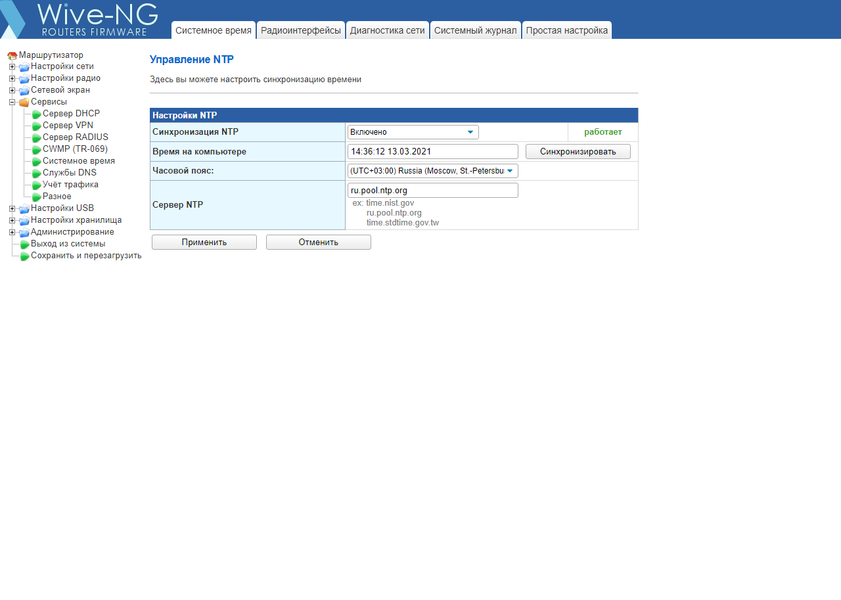Viewport: 841px width, 600px height.
Task: Click the green icon beside Выход из системы
Action: pyautogui.click(x=24, y=244)
